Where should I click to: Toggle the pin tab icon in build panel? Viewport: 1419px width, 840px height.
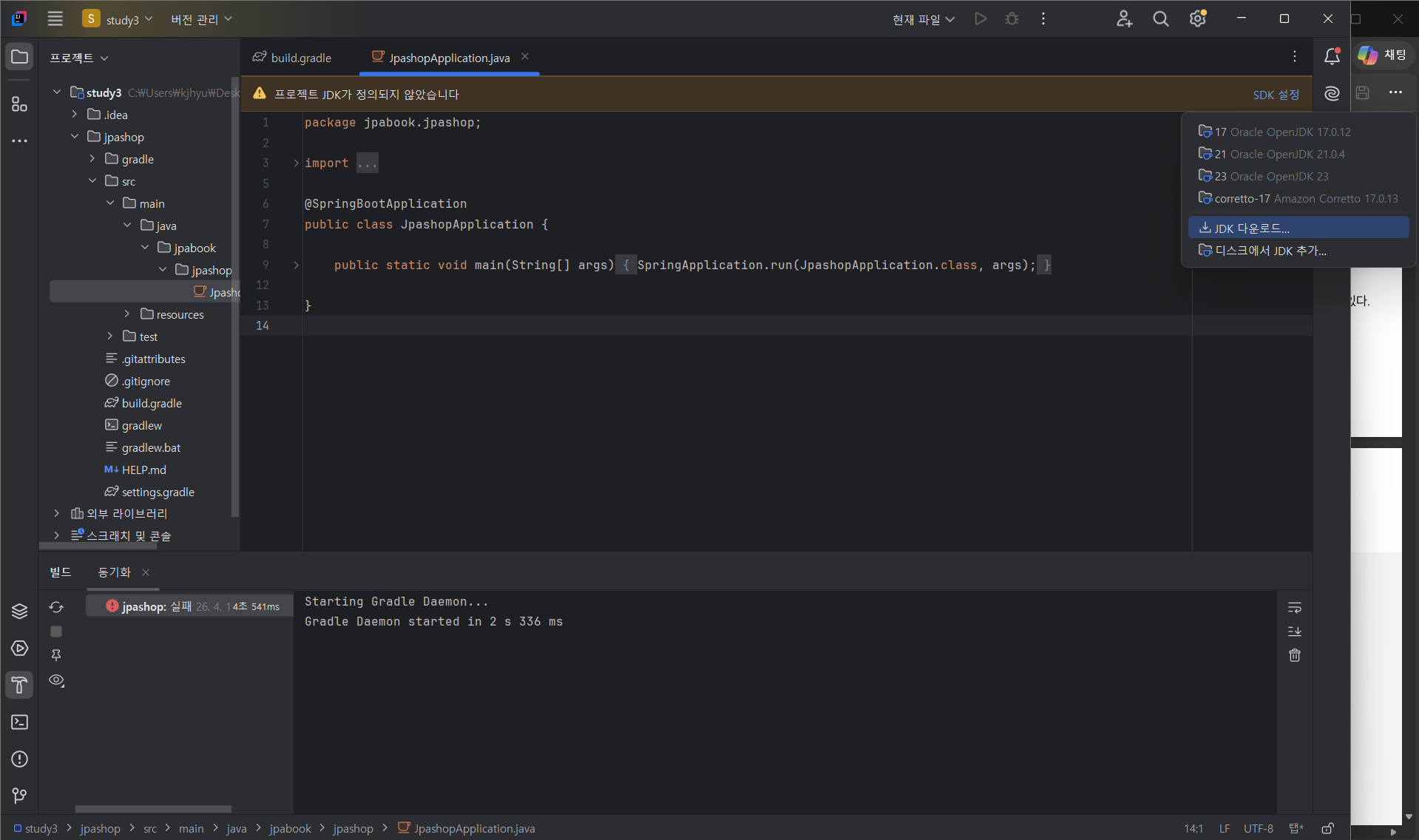(56, 655)
